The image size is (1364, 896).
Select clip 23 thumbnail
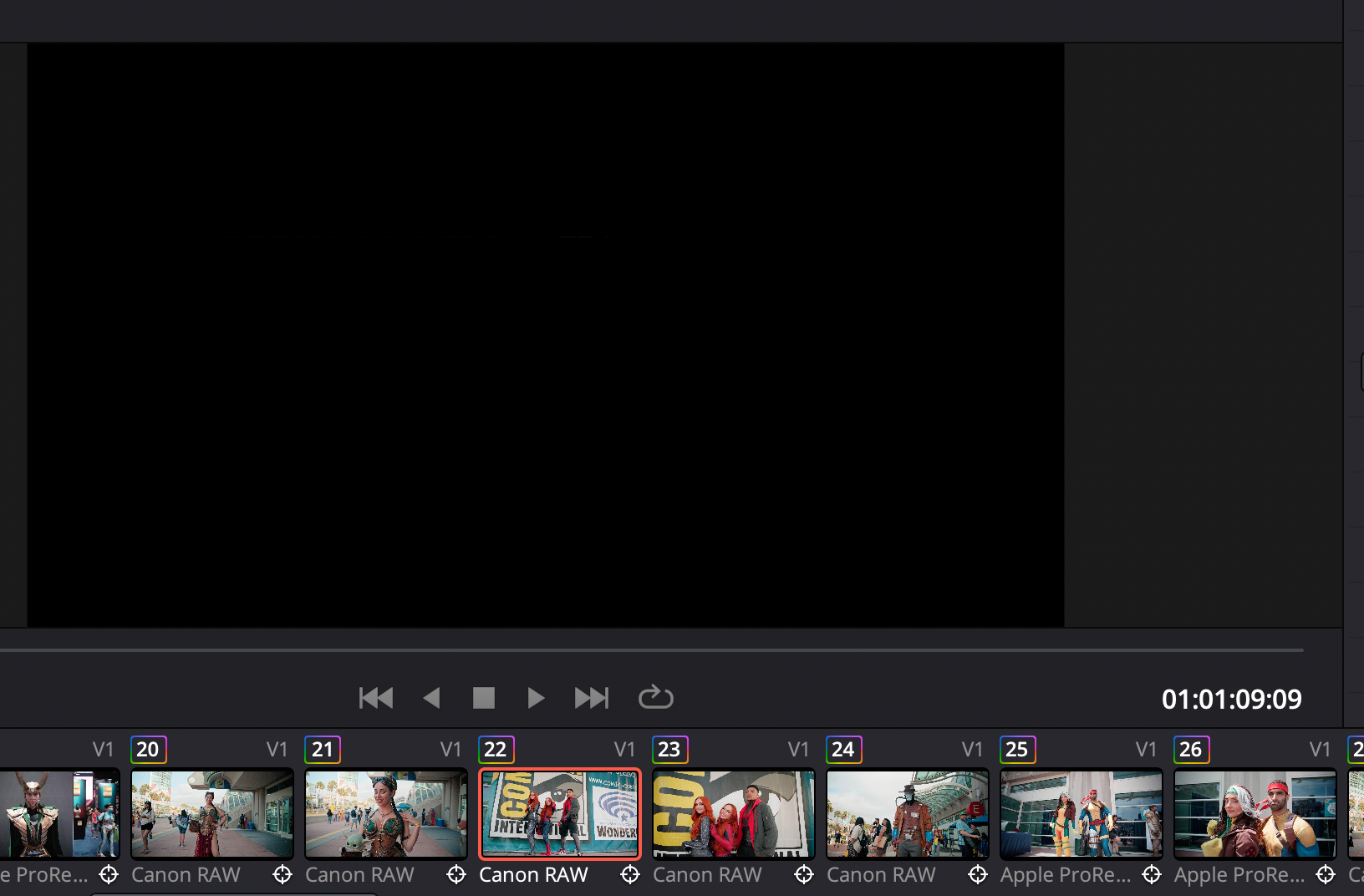point(734,814)
